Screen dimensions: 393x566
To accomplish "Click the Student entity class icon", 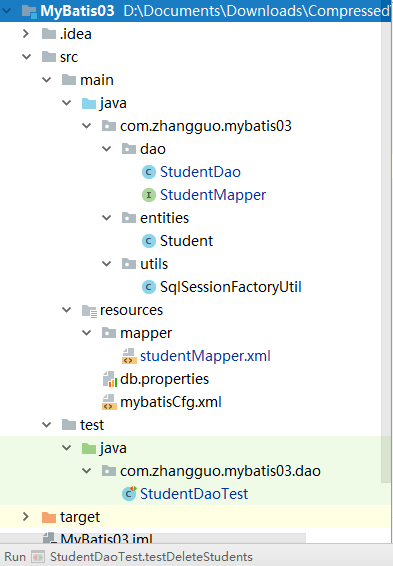I will tap(148, 241).
